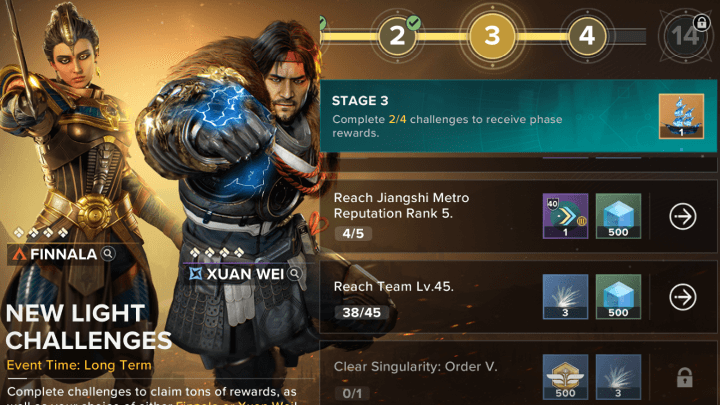Click the yellow progress bar between stages 2 and 3
Viewport: 720px width, 405px height.
point(443,36)
